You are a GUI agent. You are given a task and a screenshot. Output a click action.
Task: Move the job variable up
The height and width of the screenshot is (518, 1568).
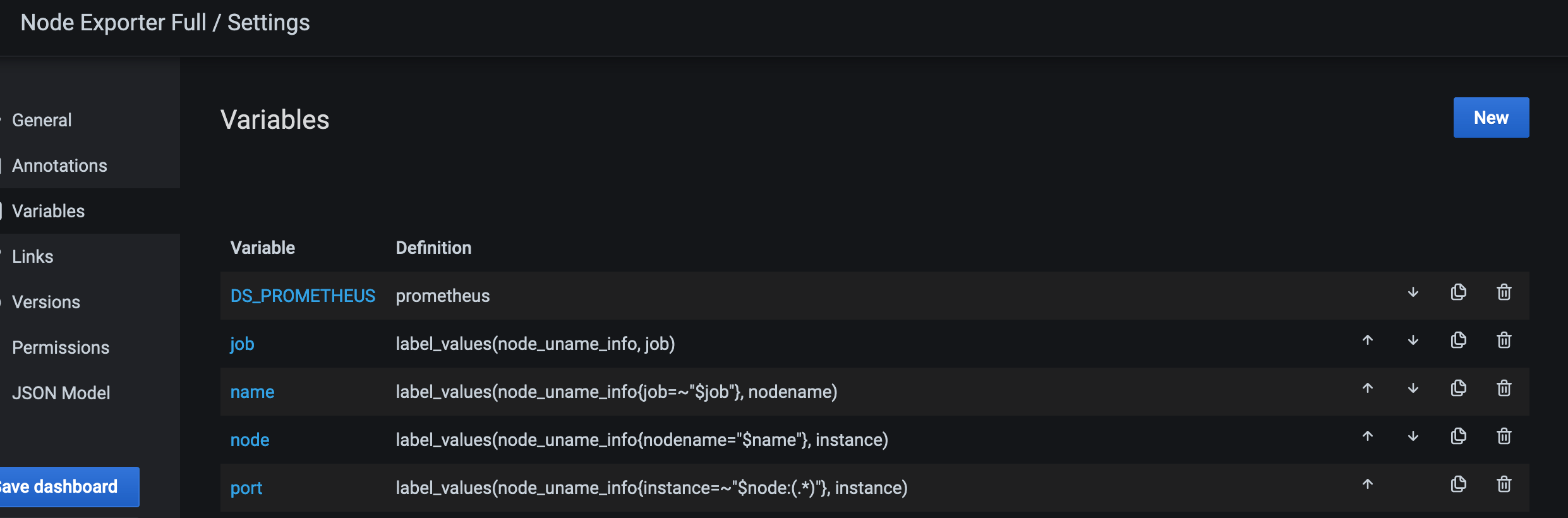tap(1367, 340)
